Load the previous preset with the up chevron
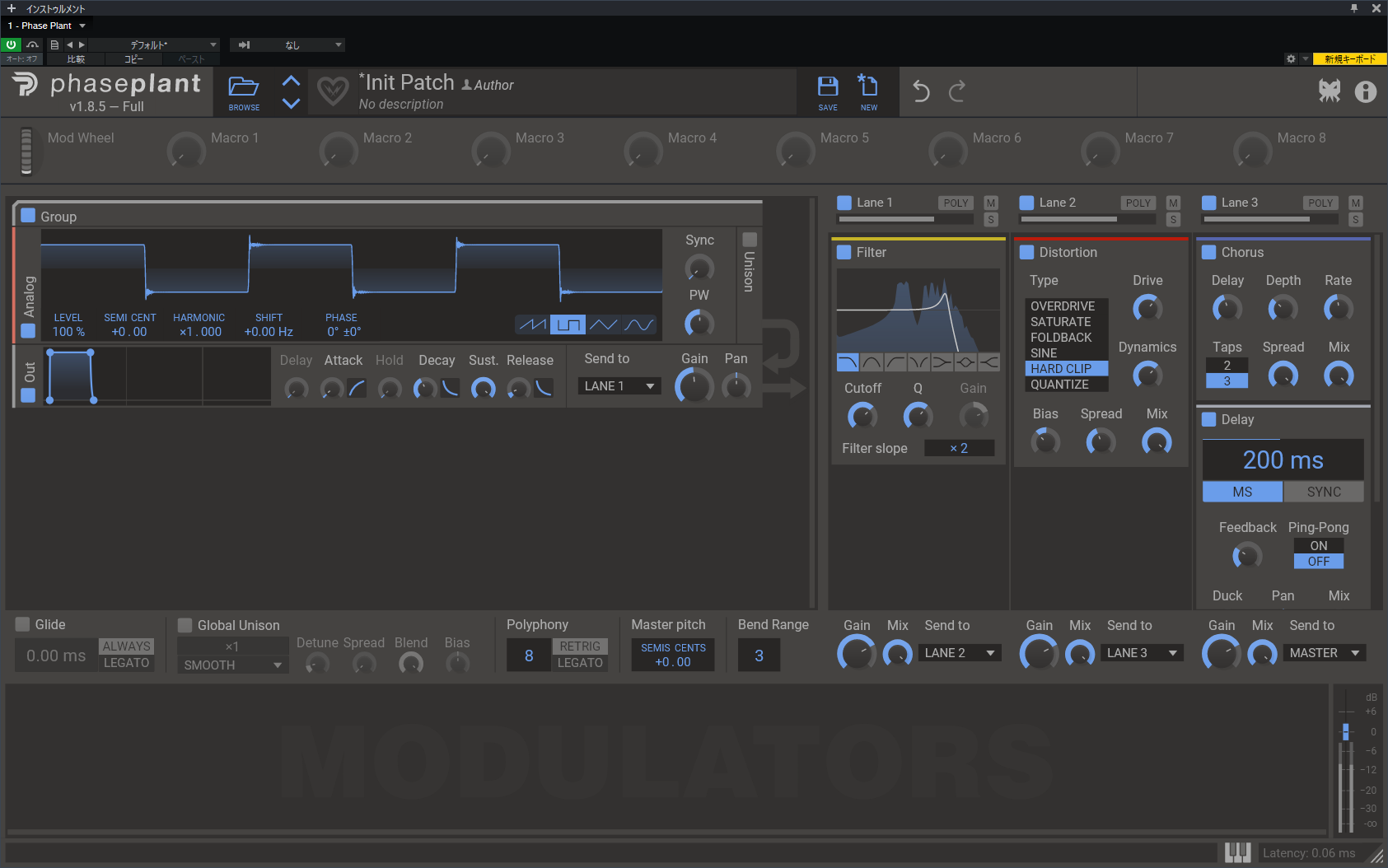 click(291, 81)
